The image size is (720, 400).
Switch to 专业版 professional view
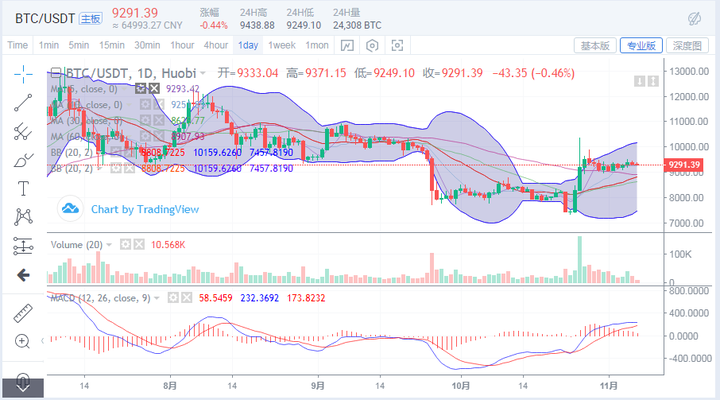(x=641, y=45)
